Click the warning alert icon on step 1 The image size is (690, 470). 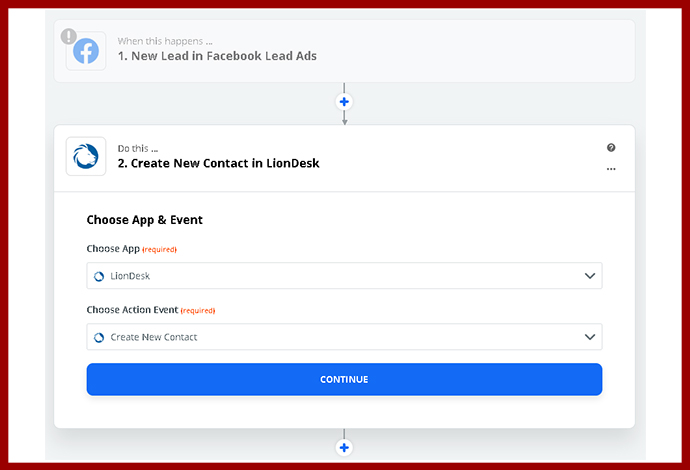pyautogui.click(x=68, y=36)
